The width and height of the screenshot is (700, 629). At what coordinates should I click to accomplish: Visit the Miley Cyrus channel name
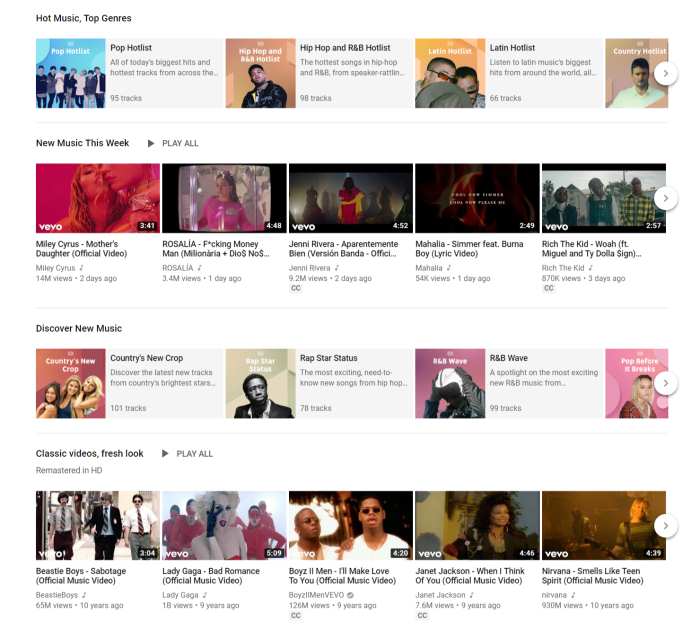tap(55, 268)
